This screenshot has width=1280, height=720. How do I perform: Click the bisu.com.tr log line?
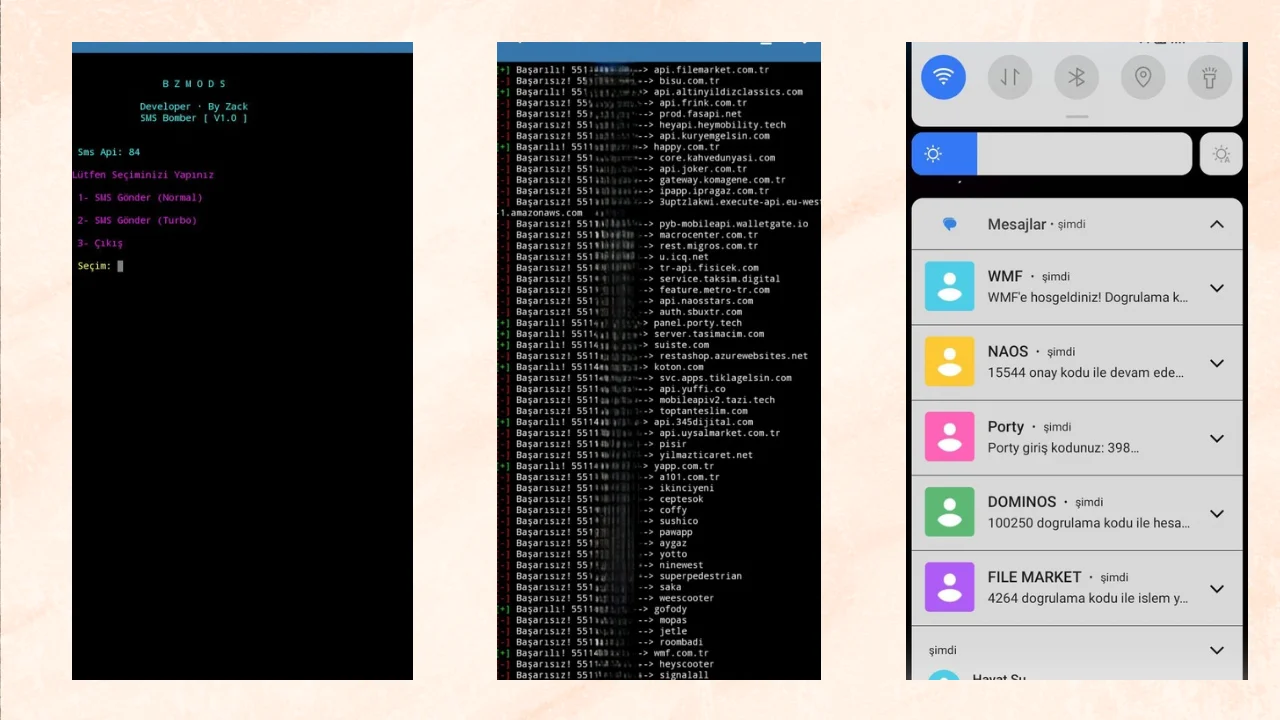(609, 81)
